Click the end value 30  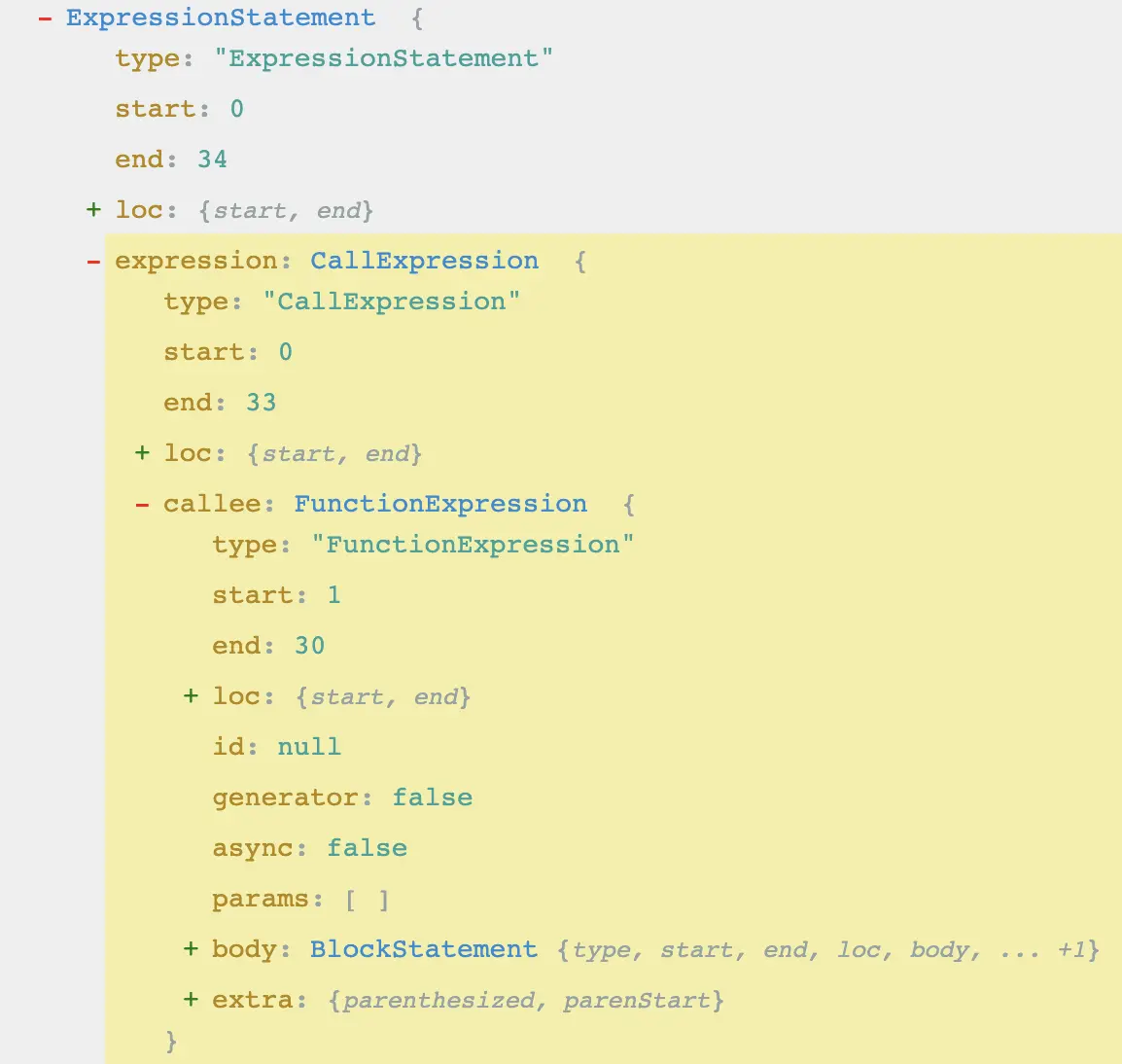tap(310, 646)
